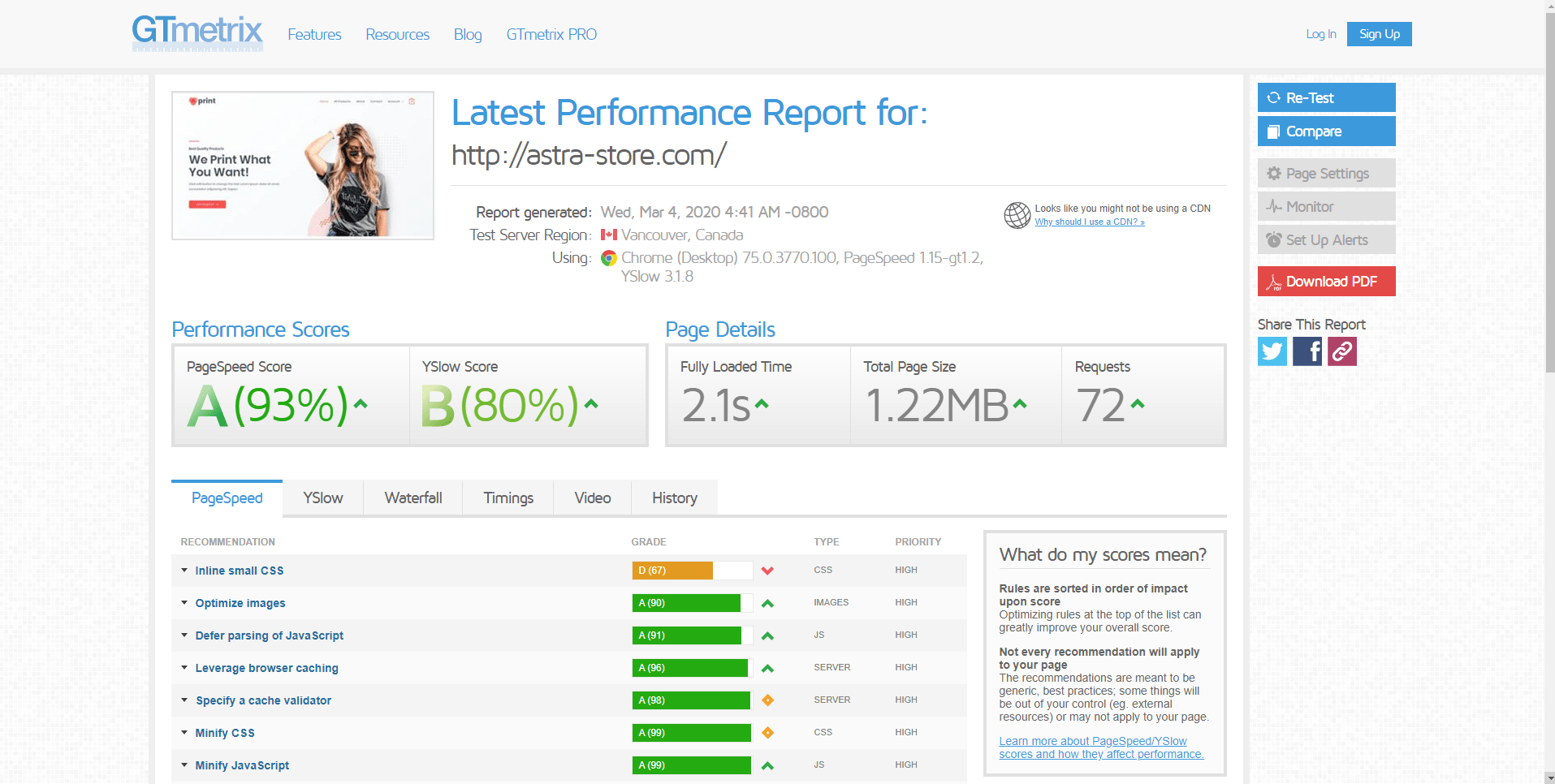This screenshot has width=1555, height=784.
Task: Re-Test the page
Action: tap(1326, 97)
